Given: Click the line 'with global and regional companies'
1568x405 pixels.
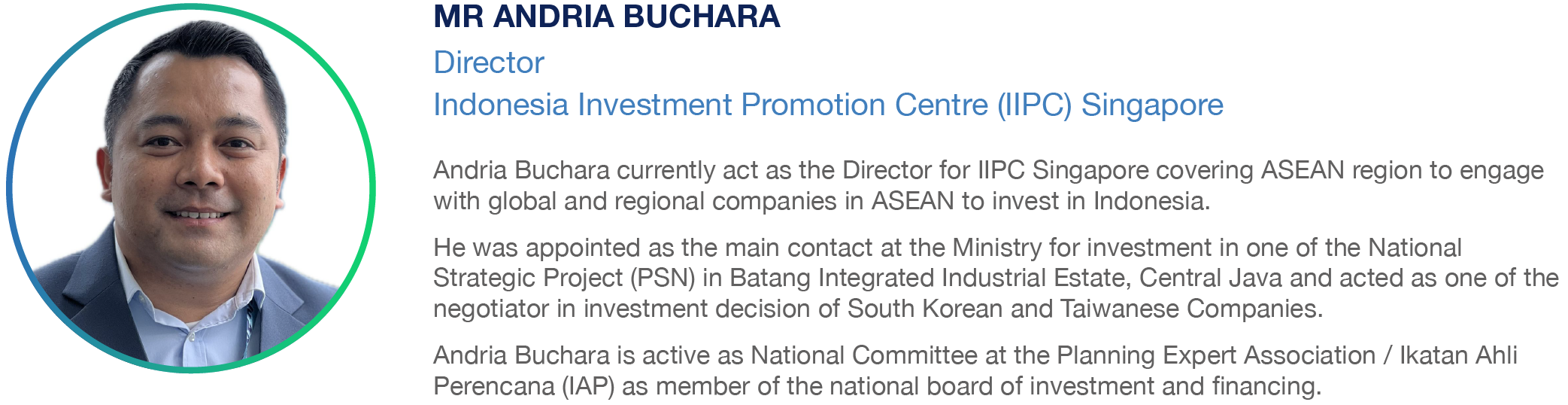Looking at the screenshot, I should [x=821, y=201].
